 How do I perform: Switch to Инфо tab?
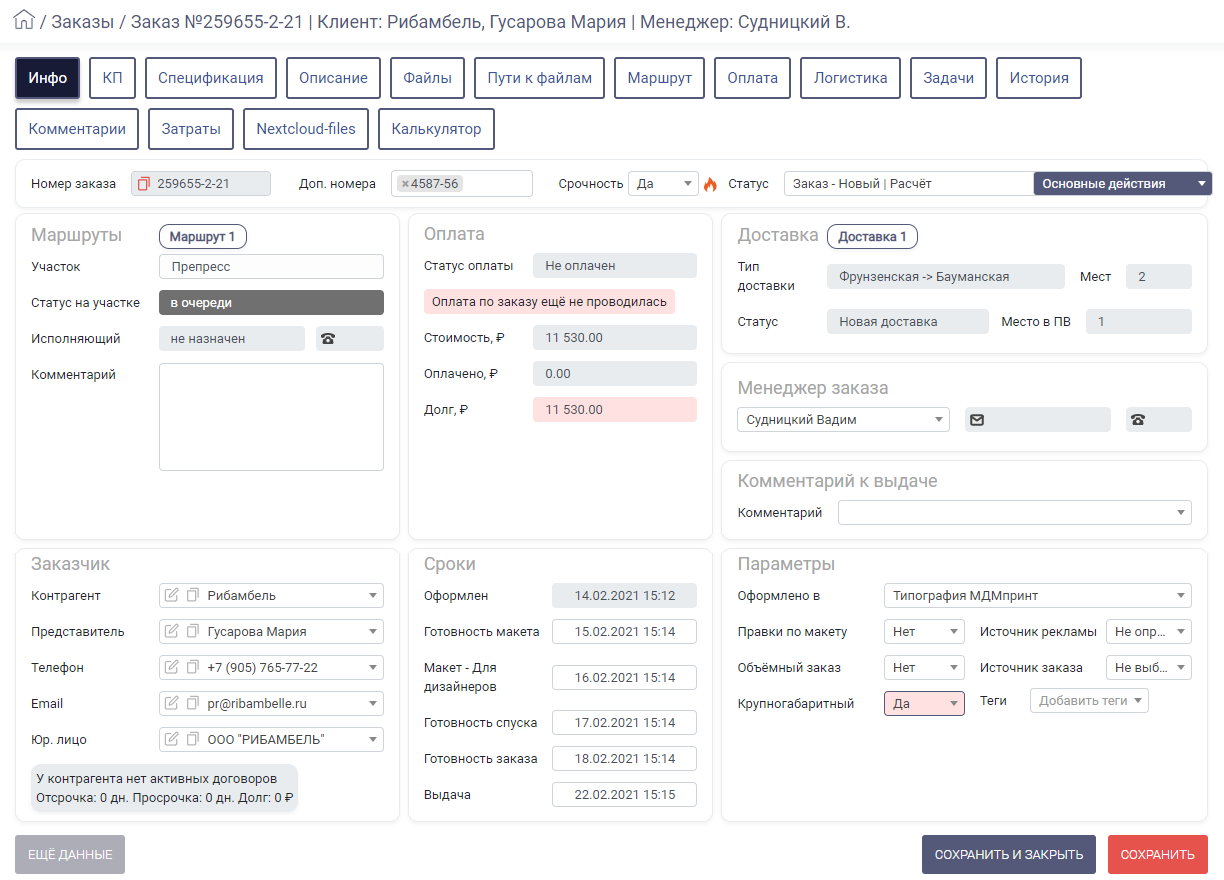(48, 78)
